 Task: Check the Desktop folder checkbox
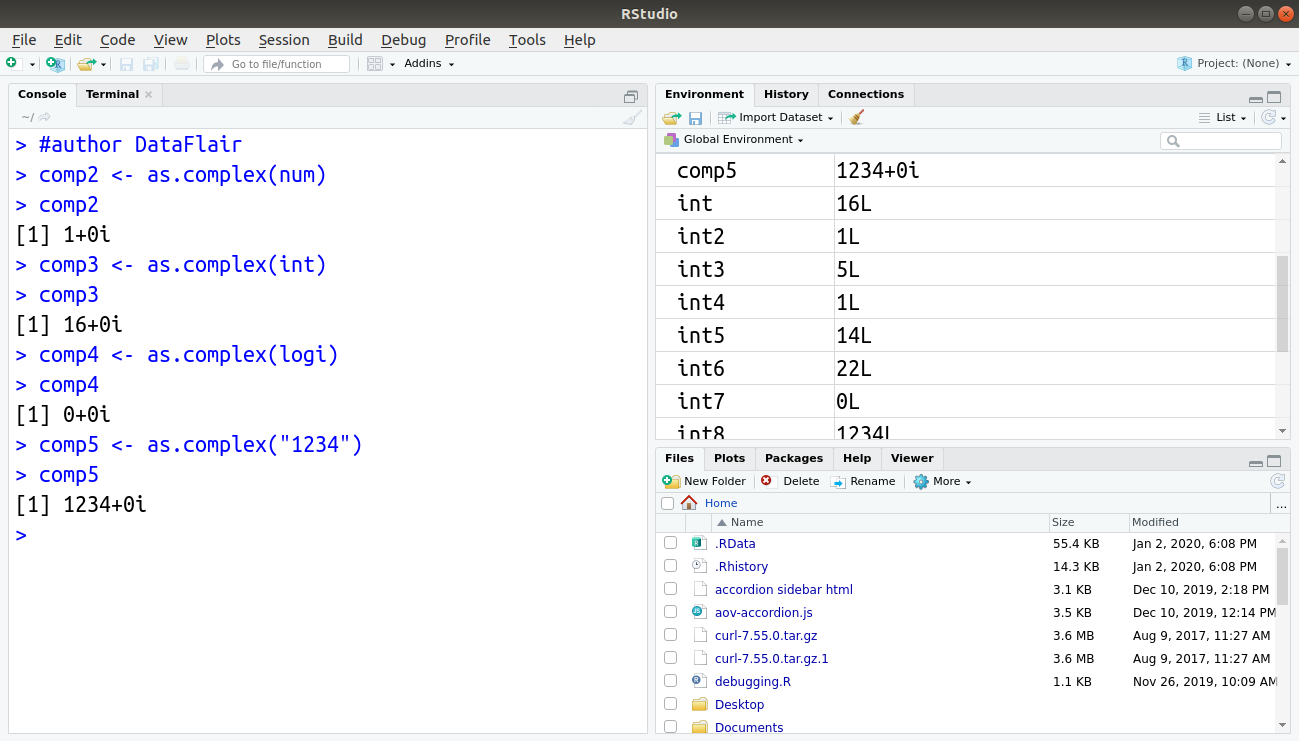(x=670, y=704)
